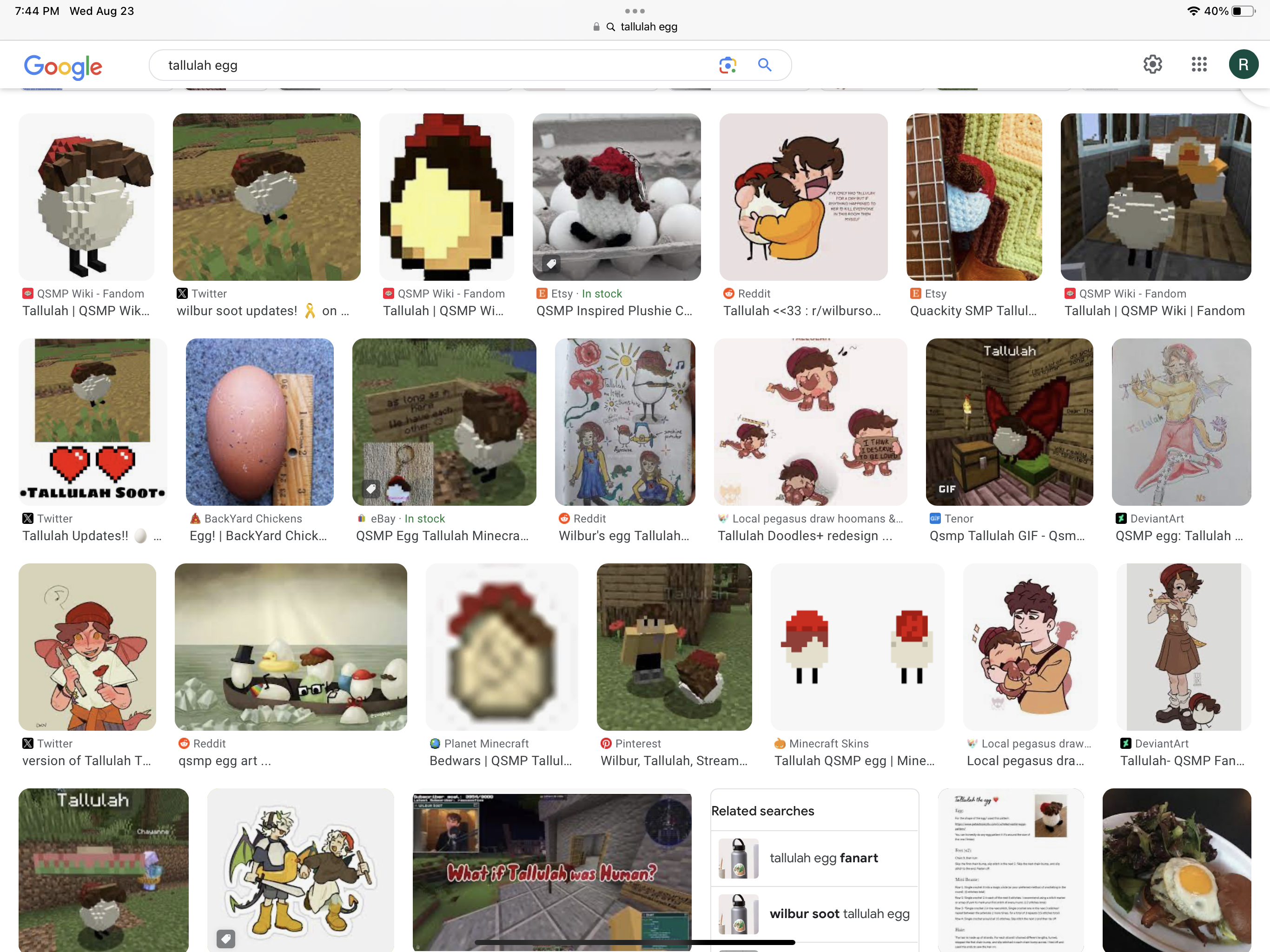Open Tallulah QSMP Wiki Fandom duck image
This screenshot has height=952, width=1270.
click(x=1156, y=197)
